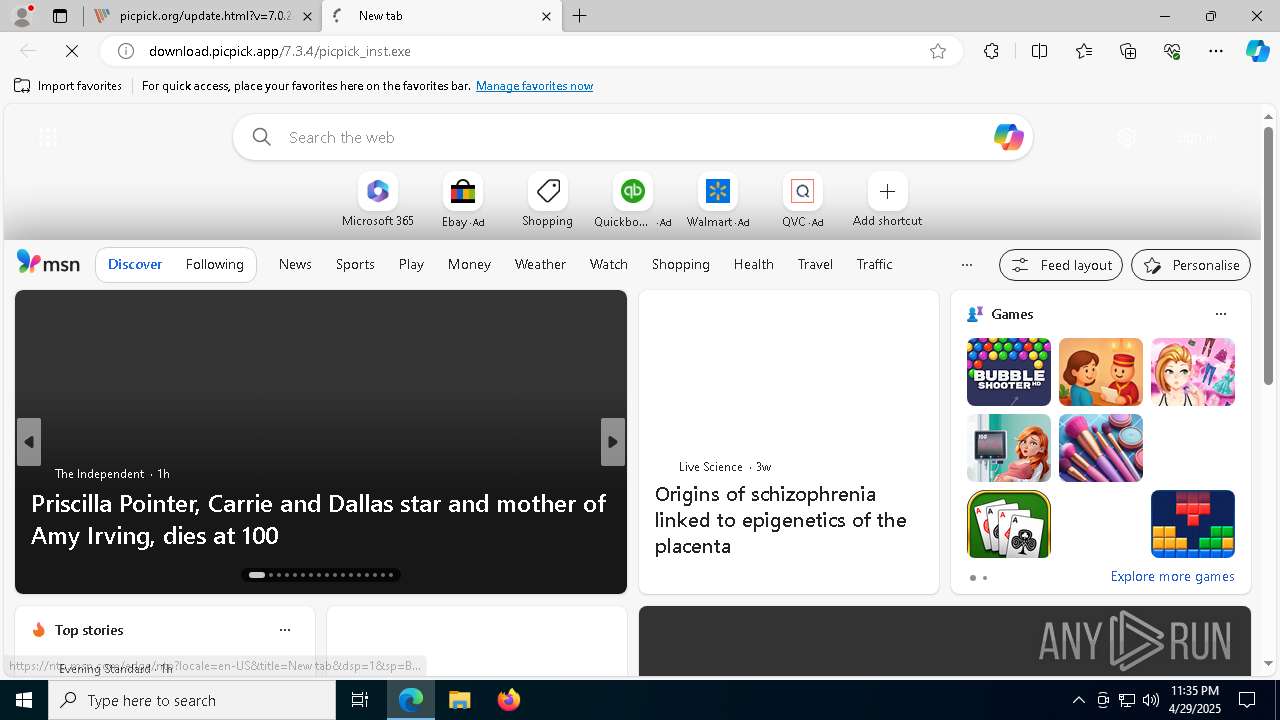
Task: Click Import favorites button
Action: pos(68,86)
